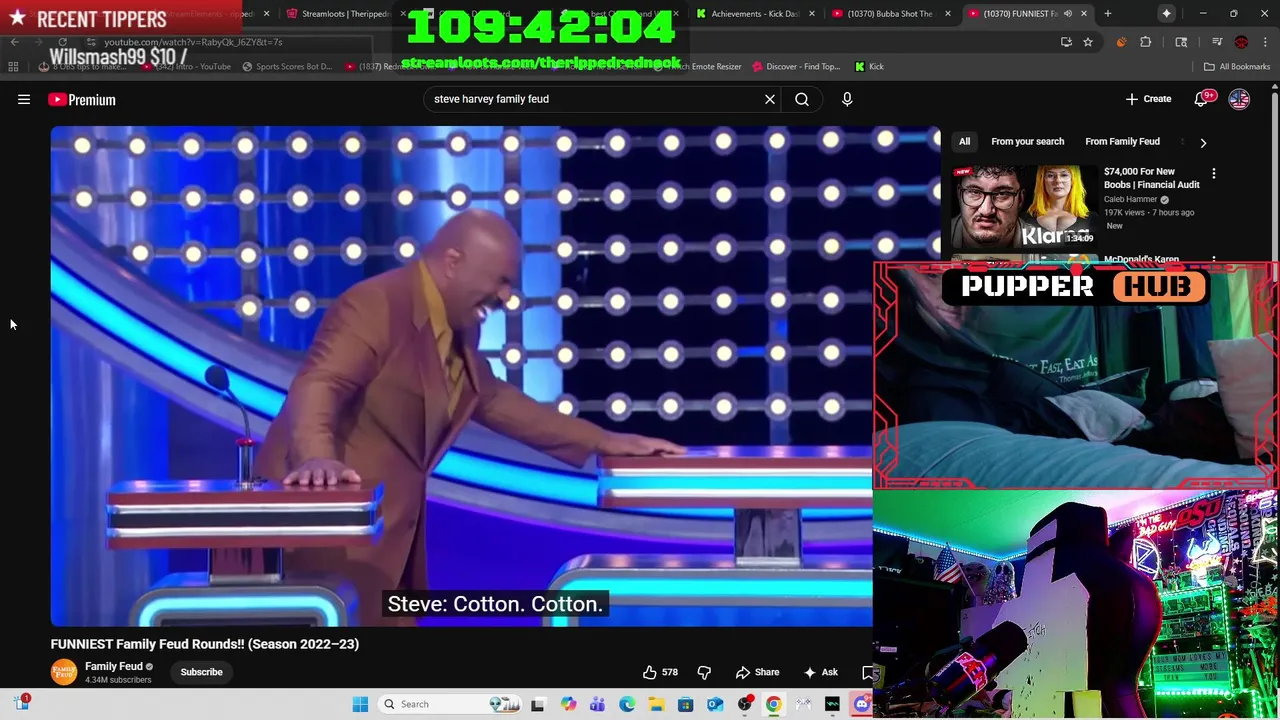Image resolution: width=1280 pixels, height=720 pixels.
Task: Share the video
Action: pos(757,672)
